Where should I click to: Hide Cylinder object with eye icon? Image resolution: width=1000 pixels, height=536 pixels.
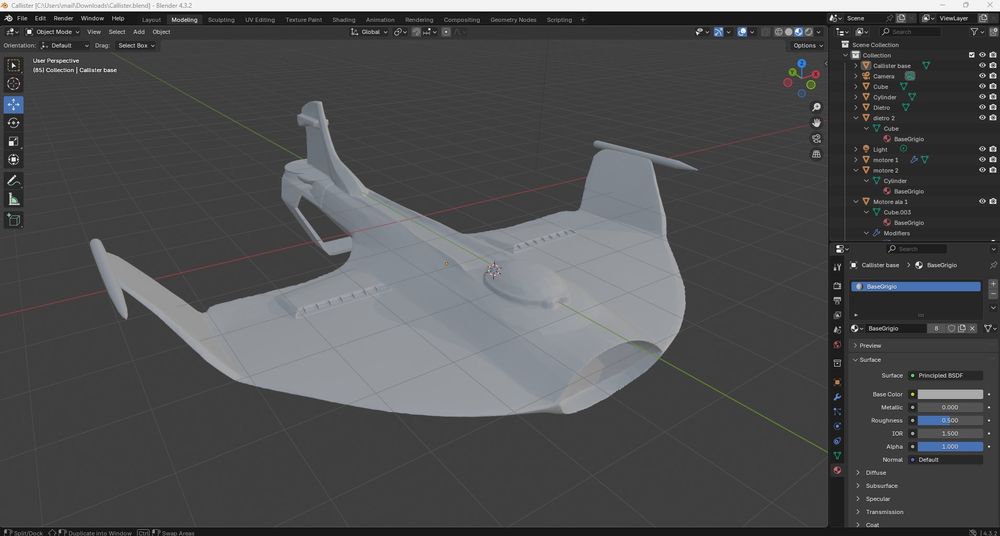(x=982, y=97)
